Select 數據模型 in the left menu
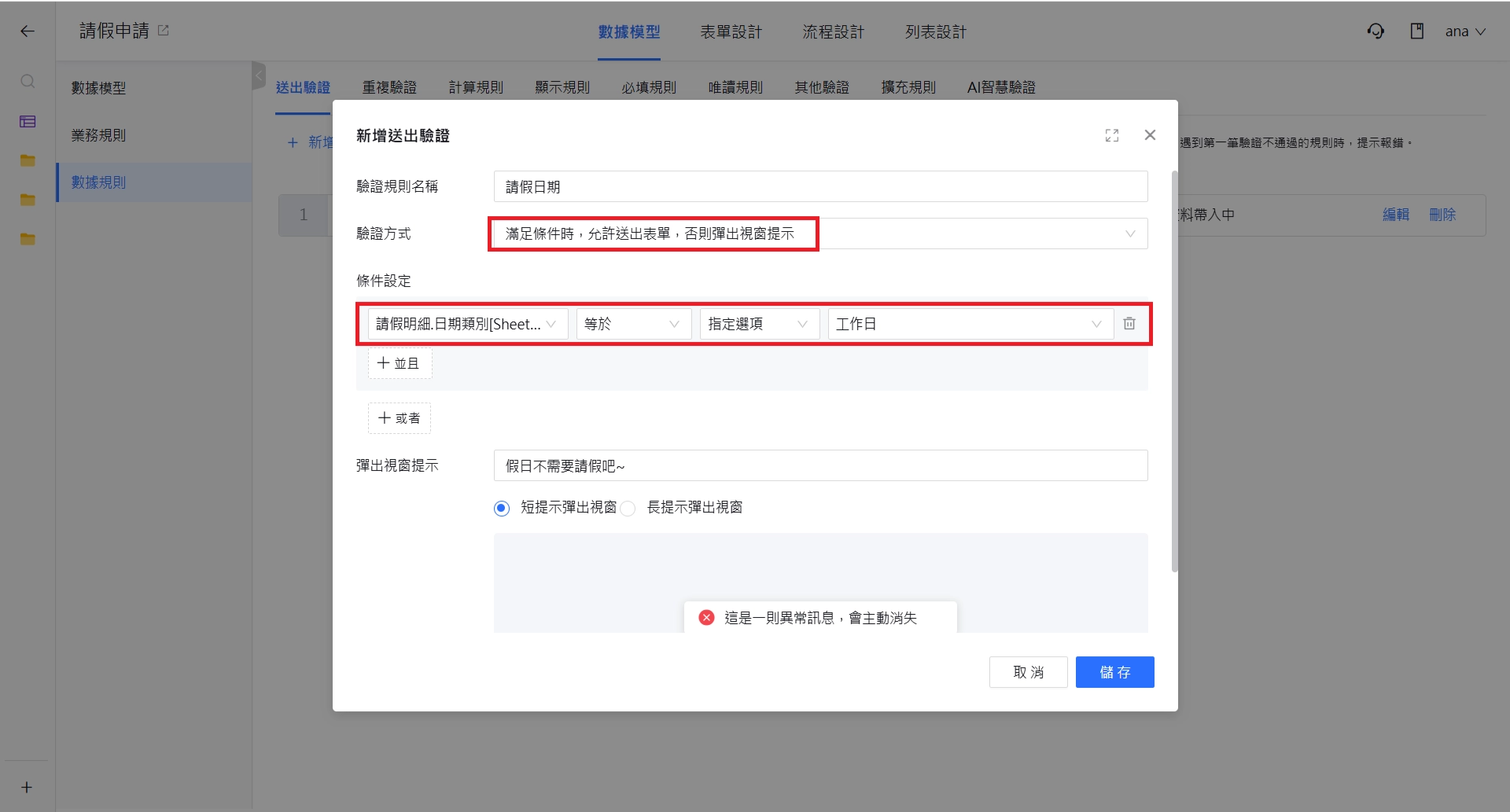Viewport: 1510px width, 812px height. (x=154, y=88)
